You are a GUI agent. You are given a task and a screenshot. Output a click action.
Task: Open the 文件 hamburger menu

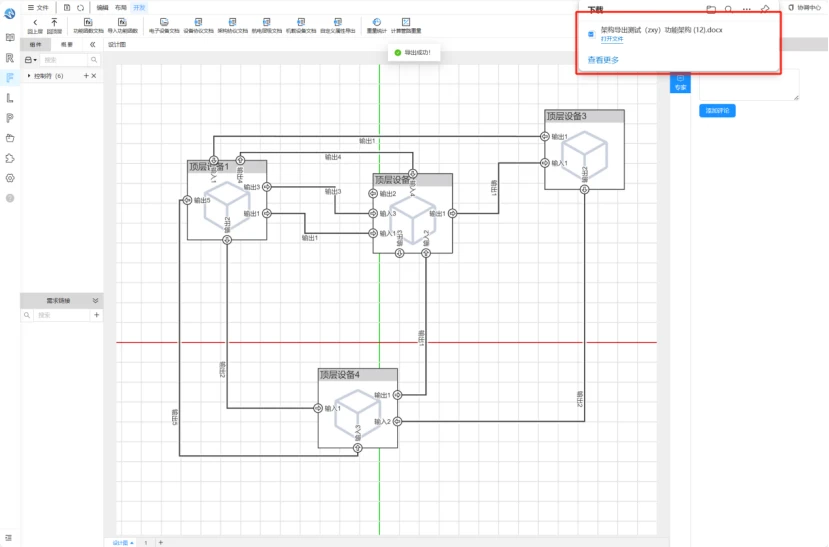tap(38, 7)
